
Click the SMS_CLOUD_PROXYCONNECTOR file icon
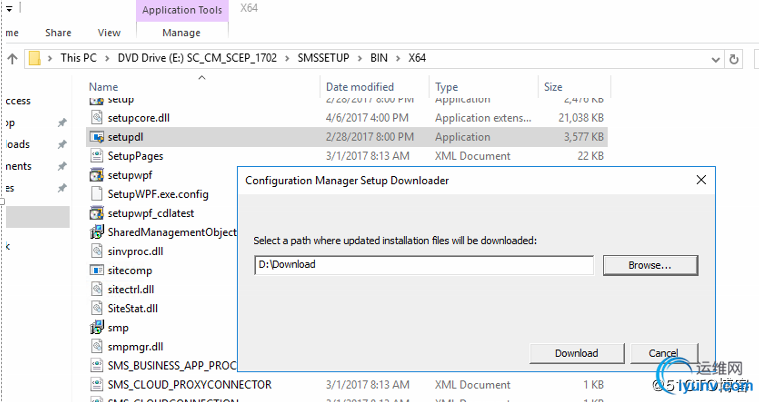(x=97, y=385)
